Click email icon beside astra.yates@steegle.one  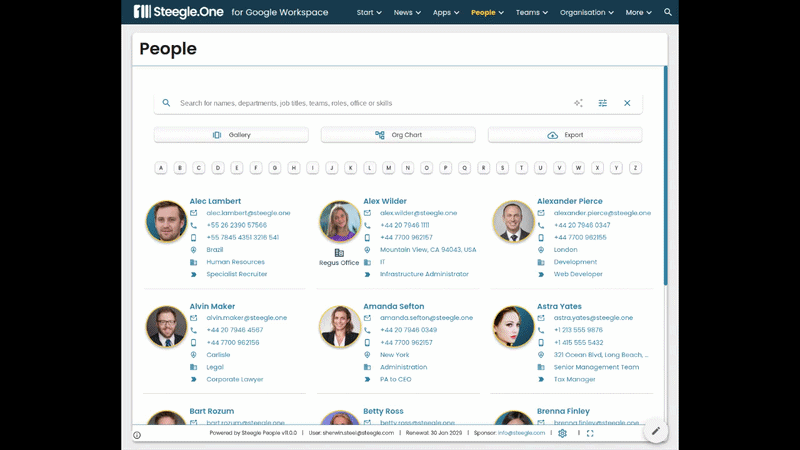click(541, 318)
